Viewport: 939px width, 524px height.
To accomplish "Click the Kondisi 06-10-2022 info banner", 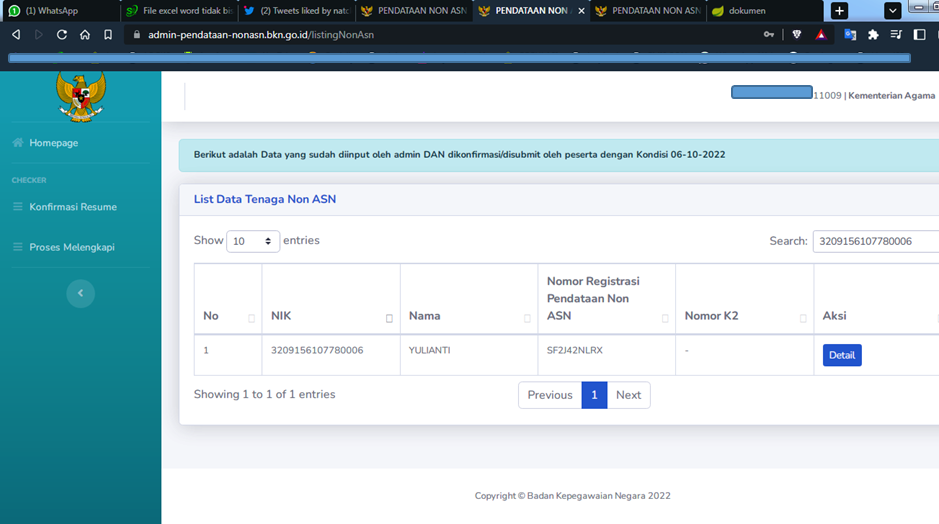I will click(x=559, y=155).
